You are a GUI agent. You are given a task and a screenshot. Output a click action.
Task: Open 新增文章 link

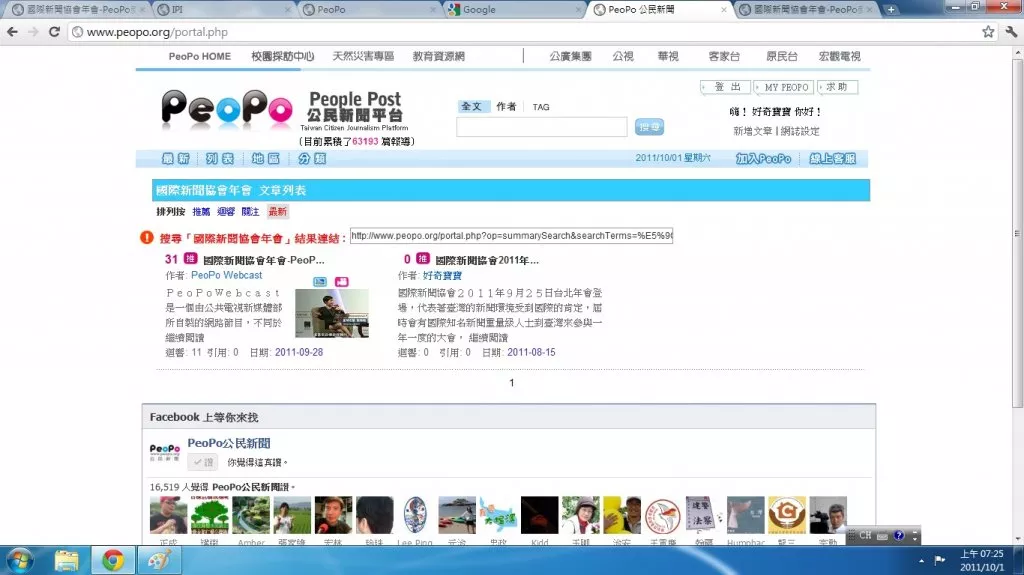(752, 131)
